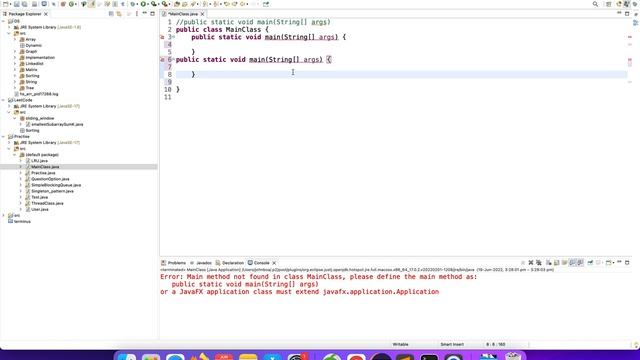Expand the Array package in DS
Image resolution: width=640 pixels, height=360 pixels.
point(15,40)
